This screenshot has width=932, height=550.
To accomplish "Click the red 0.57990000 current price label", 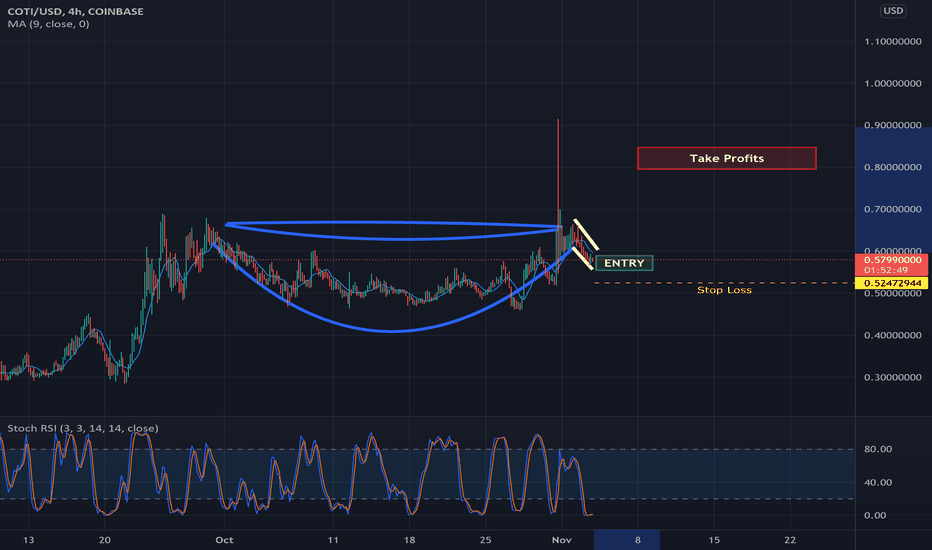I will (x=892, y=260).
